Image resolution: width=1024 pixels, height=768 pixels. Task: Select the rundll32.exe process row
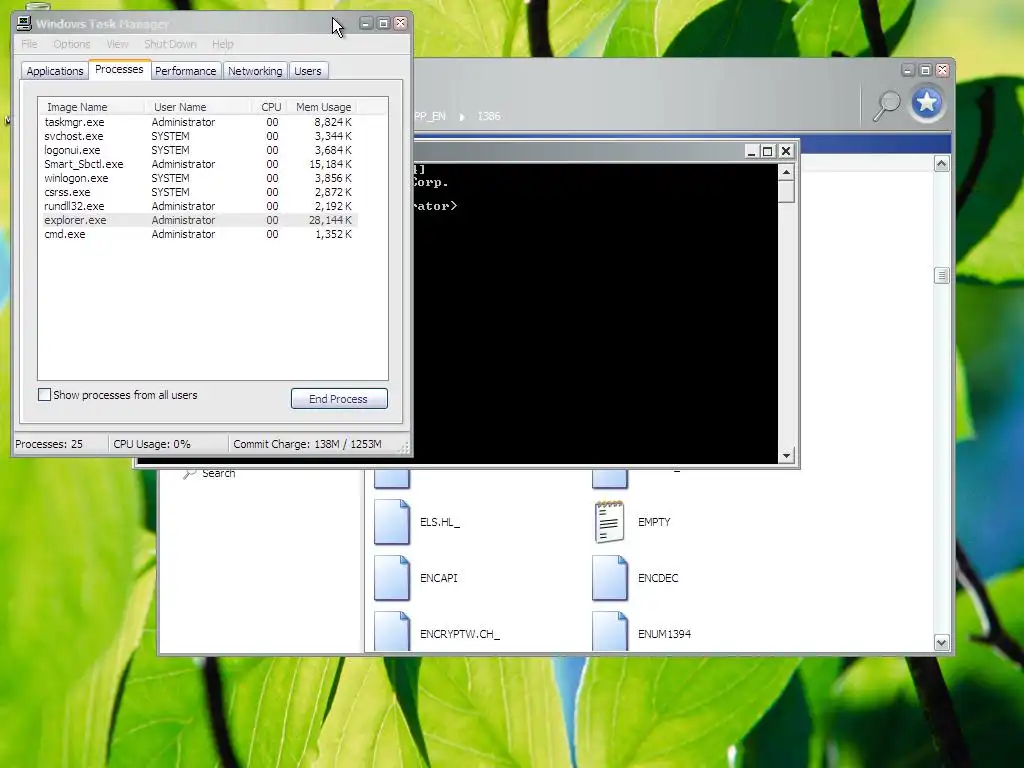tap(200, 206)
